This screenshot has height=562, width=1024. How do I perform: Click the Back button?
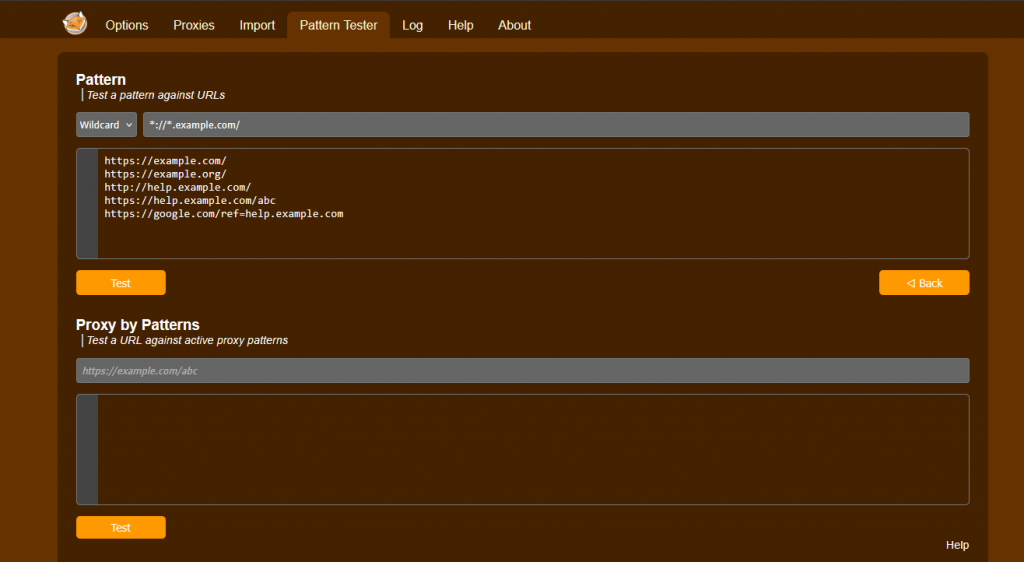click(x=924, y=283)
